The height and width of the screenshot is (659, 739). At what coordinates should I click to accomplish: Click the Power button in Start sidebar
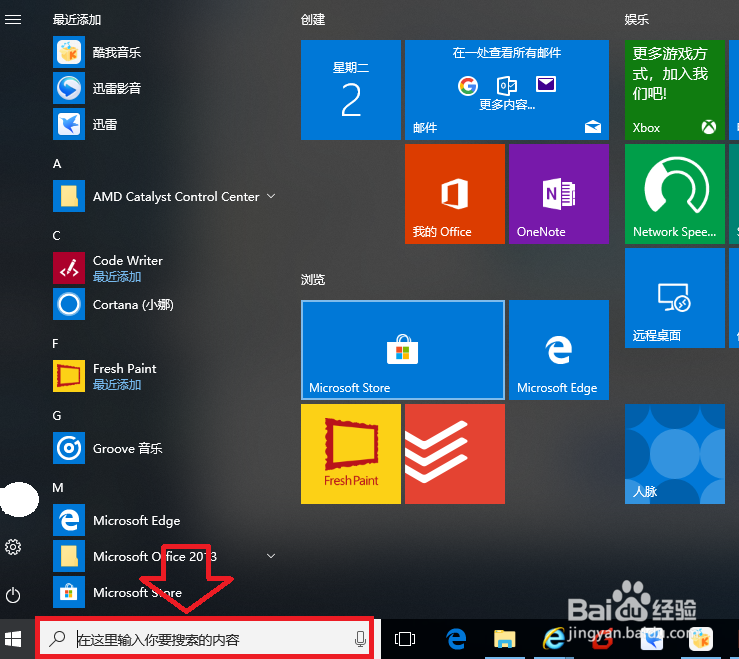coord(13,595)
